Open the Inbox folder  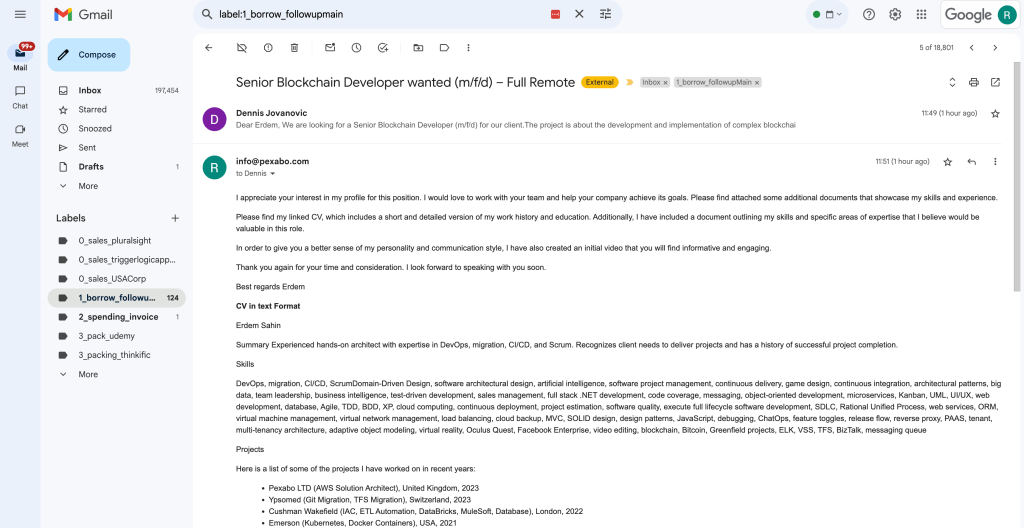(116, 91)
